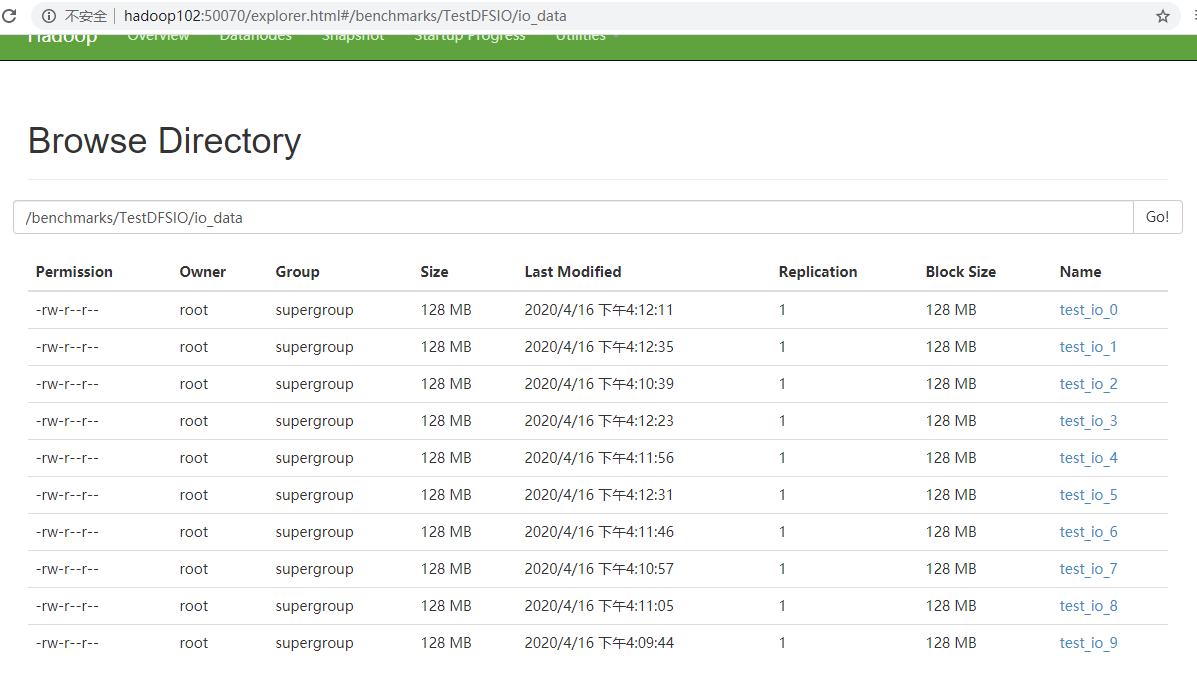Open file test_io_3
The image size is (1197, 679).
coord(1089,421)
